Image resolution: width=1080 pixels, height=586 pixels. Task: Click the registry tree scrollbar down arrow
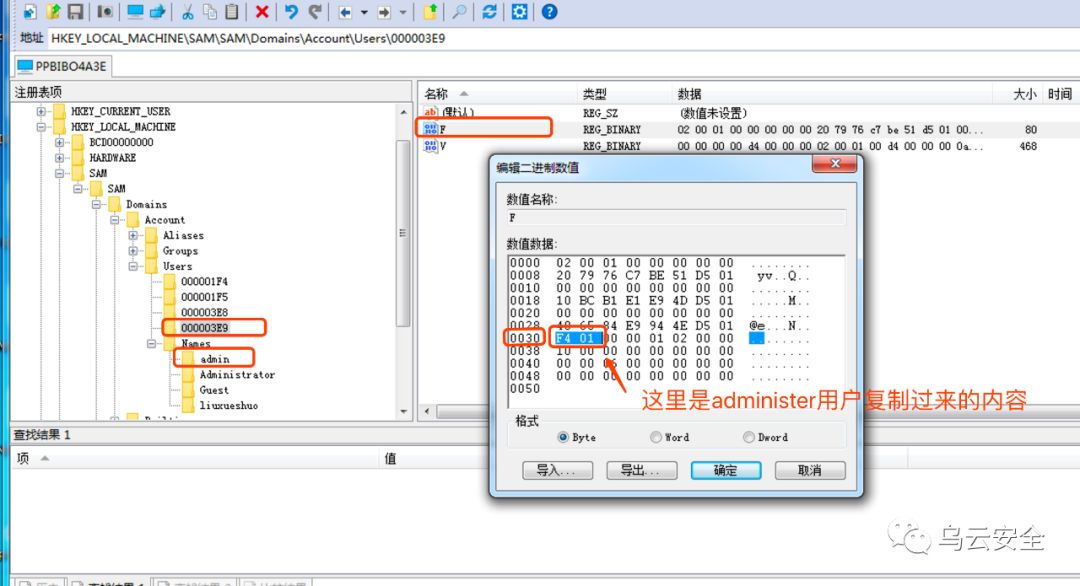[404, 412]
